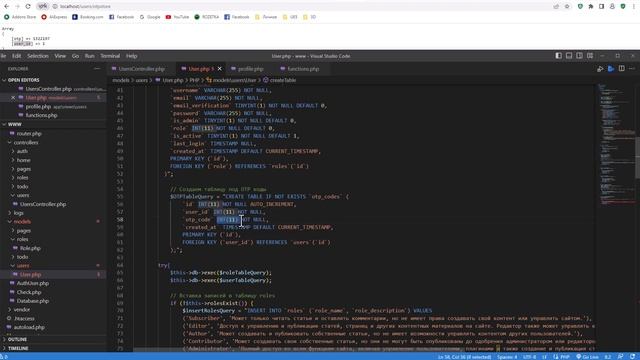Open the Customize Layout icon
Viewport: 640px width, 360px height.
(590, 56)
